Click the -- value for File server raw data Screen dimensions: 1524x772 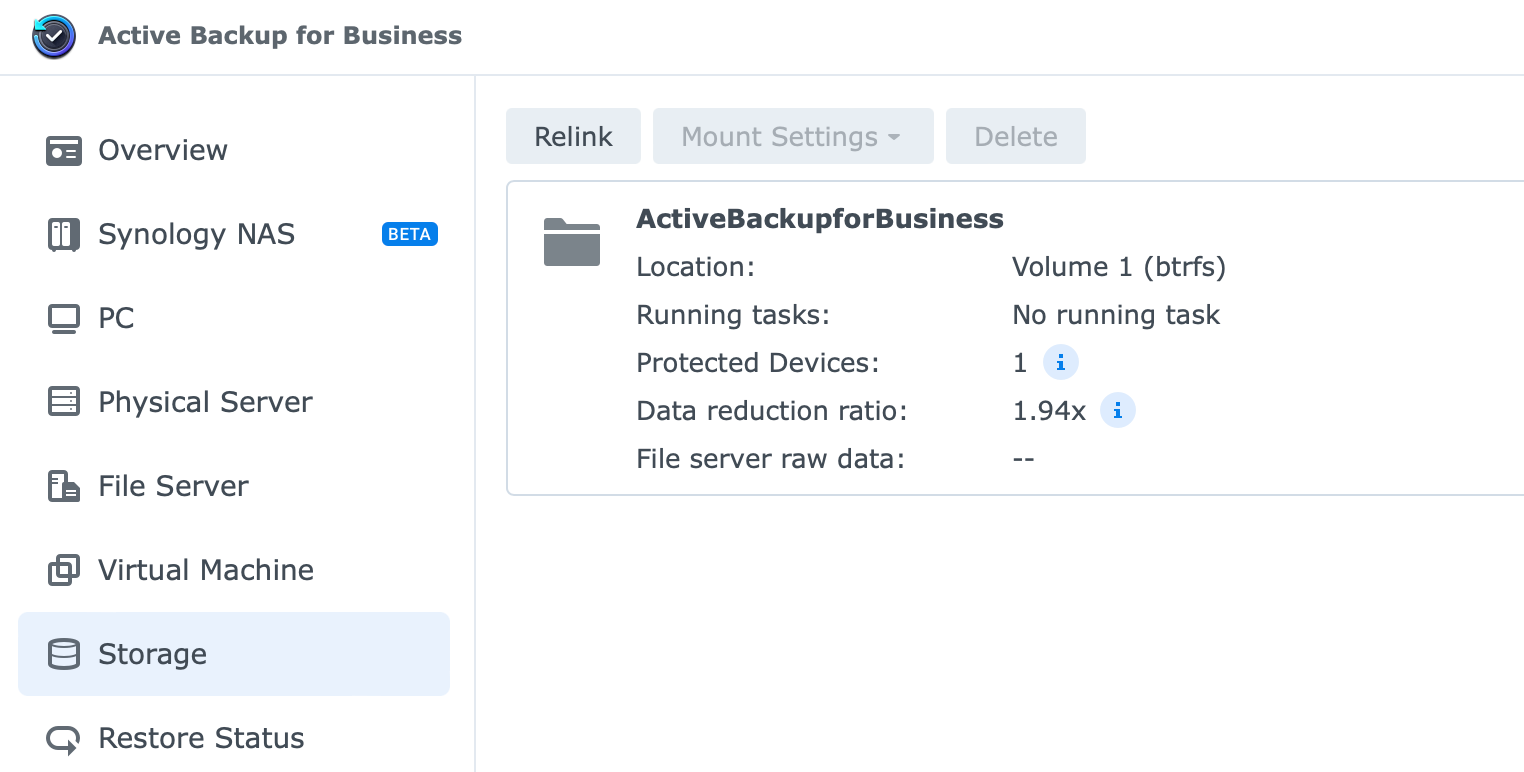pyautogui.click(x=1023, y=460)
